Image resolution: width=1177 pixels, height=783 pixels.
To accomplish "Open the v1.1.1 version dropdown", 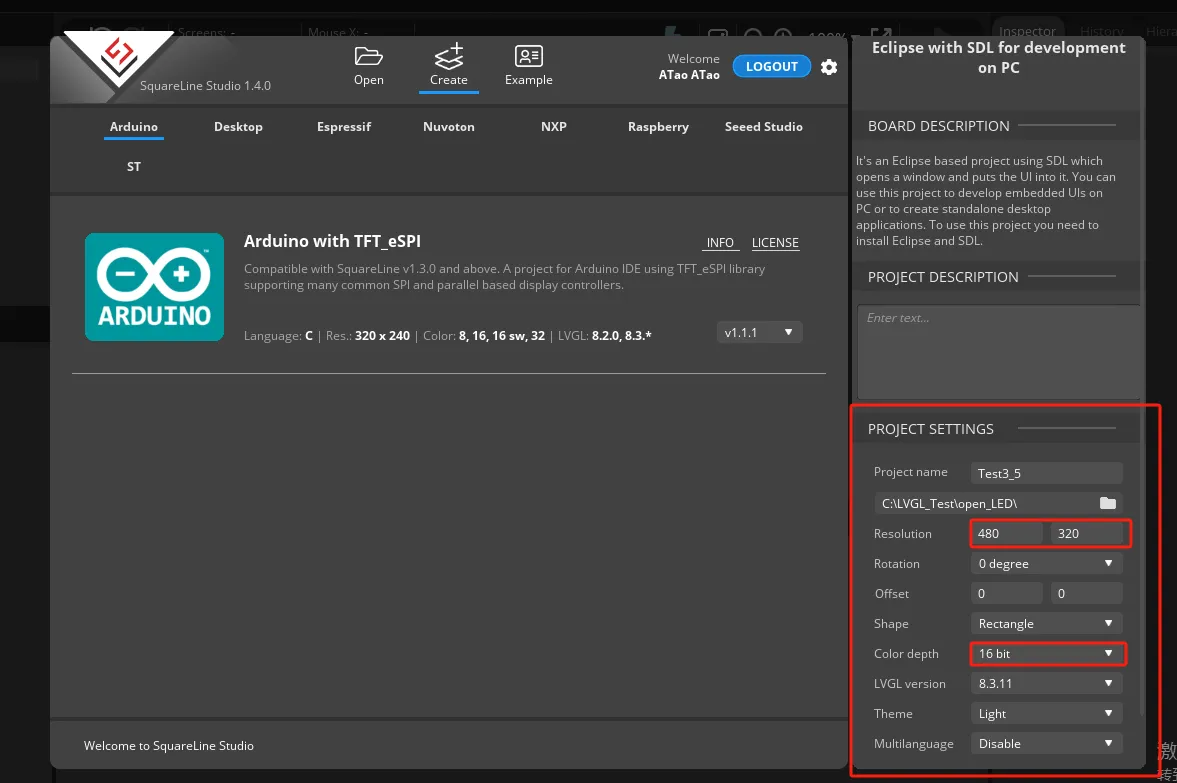I will click(759, 333).
